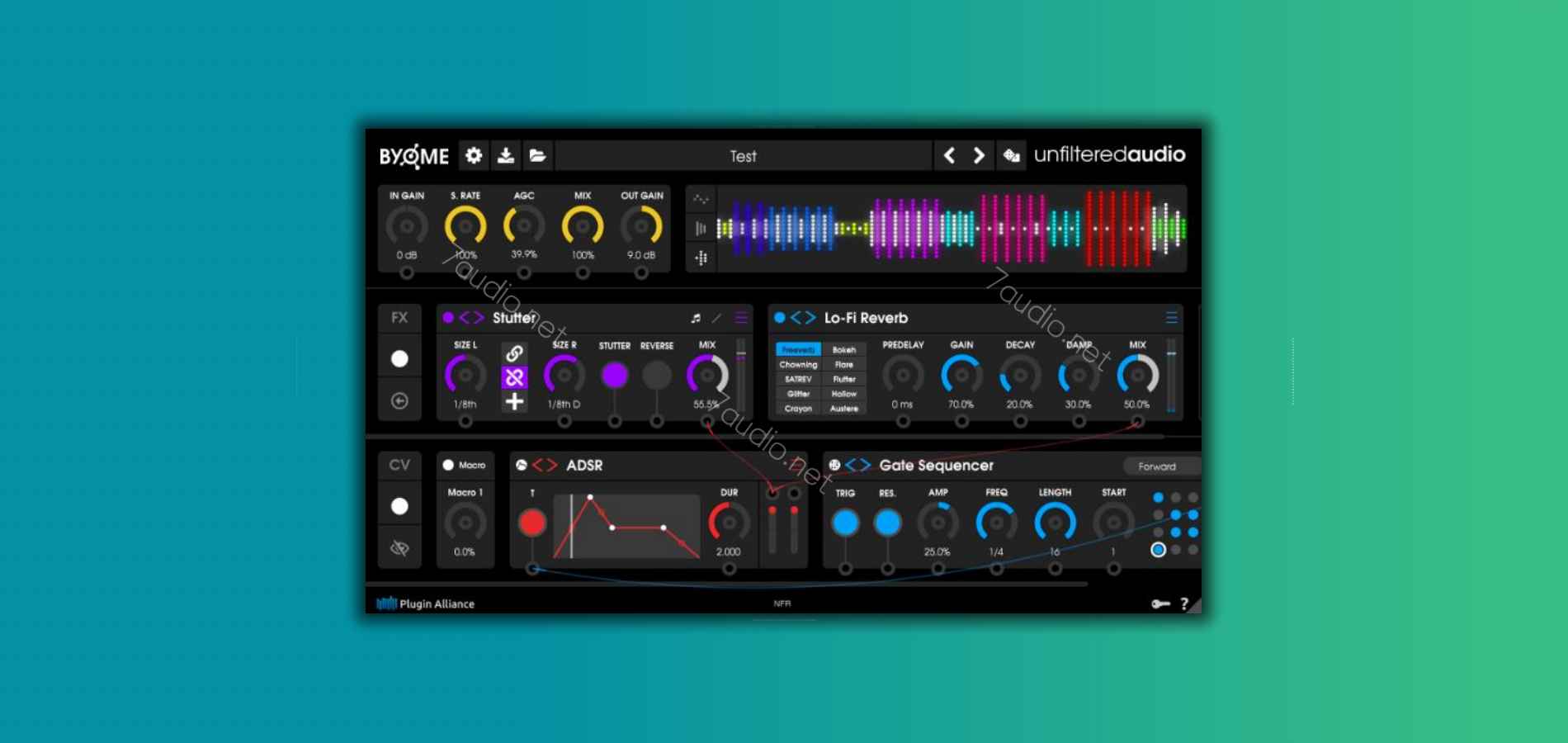Click the Macro 1 knob
Screen dimensions: 1568x743
pos(465,523)
